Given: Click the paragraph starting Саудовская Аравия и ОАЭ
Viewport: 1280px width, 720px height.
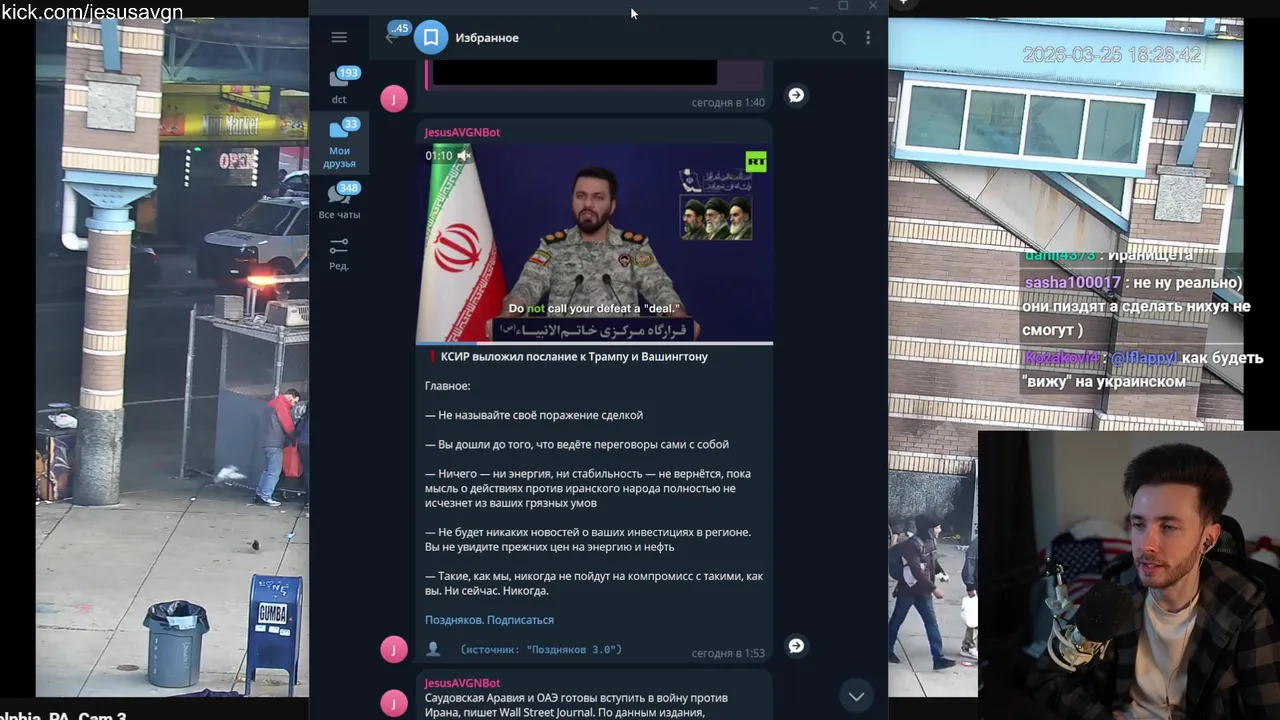Looking at the screenshot, I should click(x=576, y=705).
